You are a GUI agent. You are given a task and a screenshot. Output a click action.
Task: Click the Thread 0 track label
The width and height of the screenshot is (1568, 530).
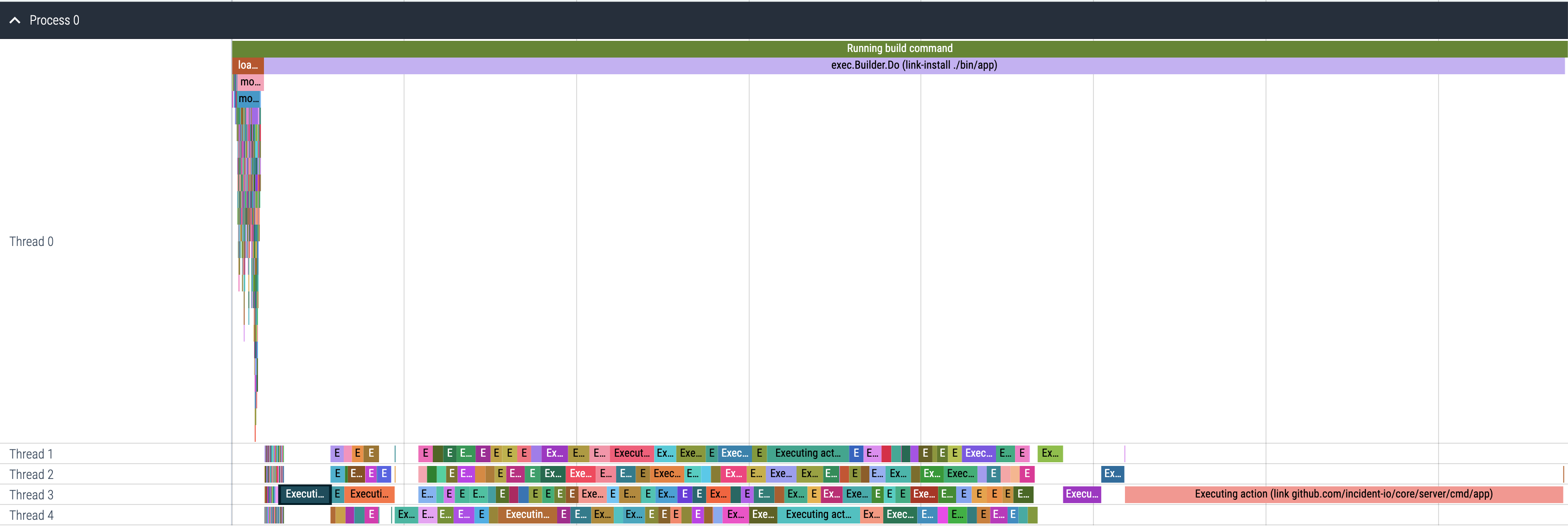click(x=32, y=241)
